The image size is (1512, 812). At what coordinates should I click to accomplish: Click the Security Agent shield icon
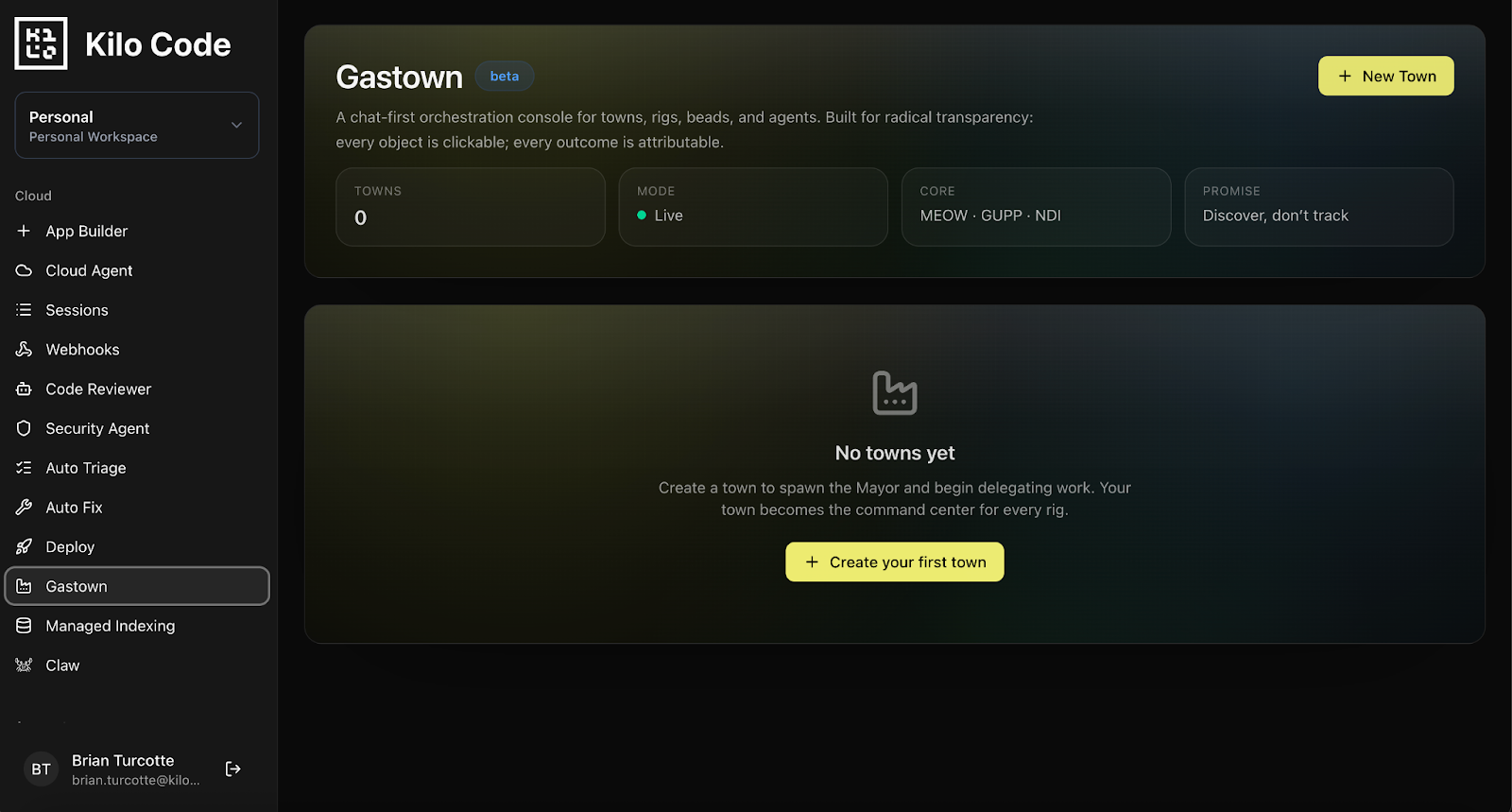[24, 428]
